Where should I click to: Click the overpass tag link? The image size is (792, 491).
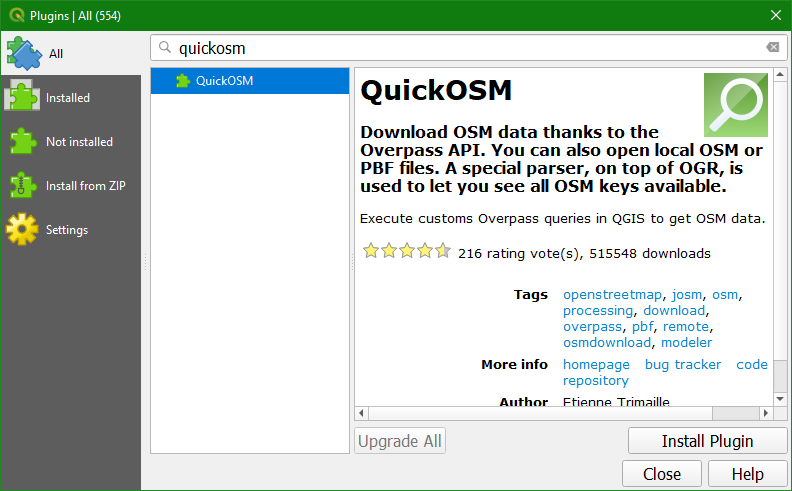[592, 327]
